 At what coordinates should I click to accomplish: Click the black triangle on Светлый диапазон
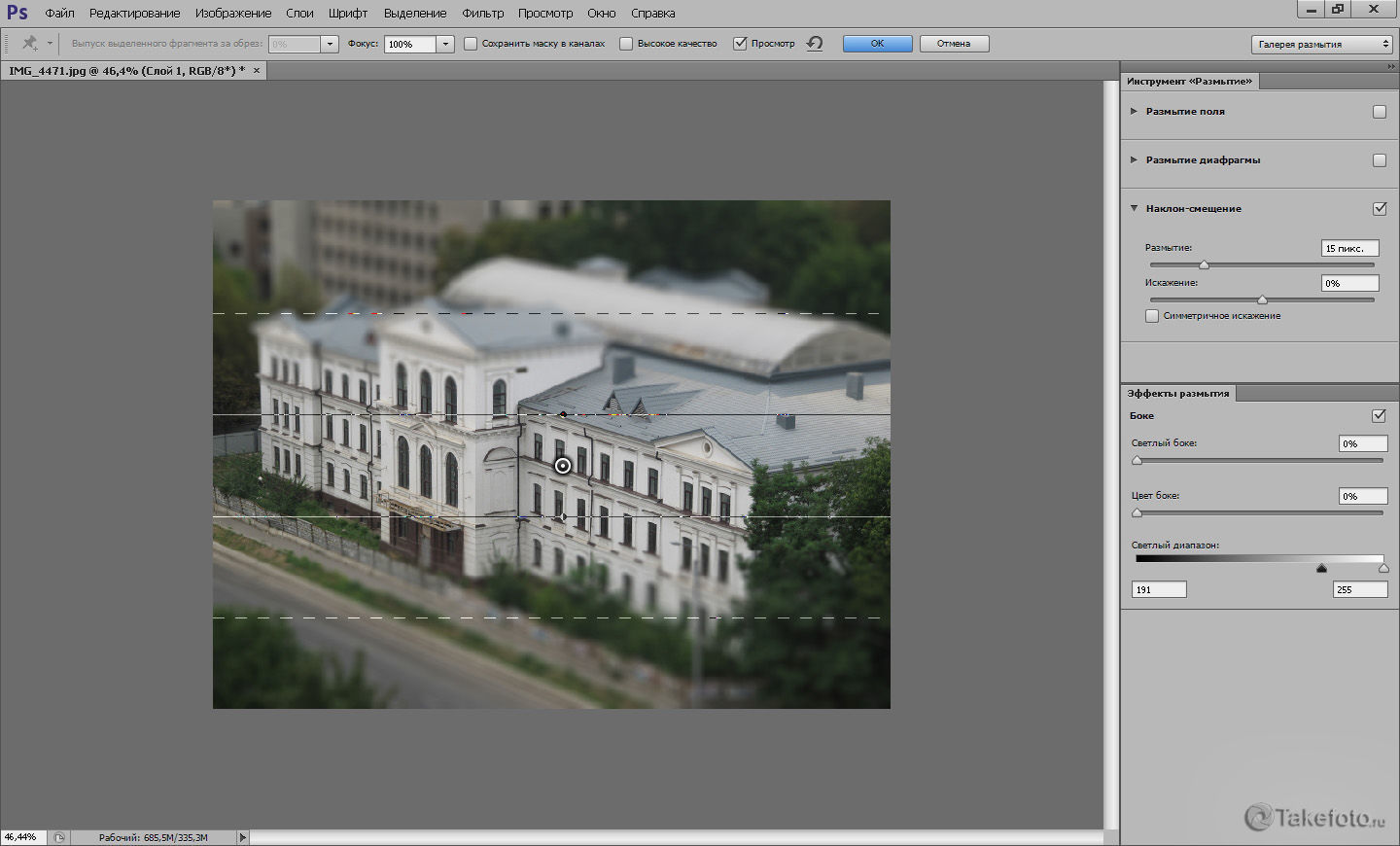pyautogui.click(x=1321, y=568)
